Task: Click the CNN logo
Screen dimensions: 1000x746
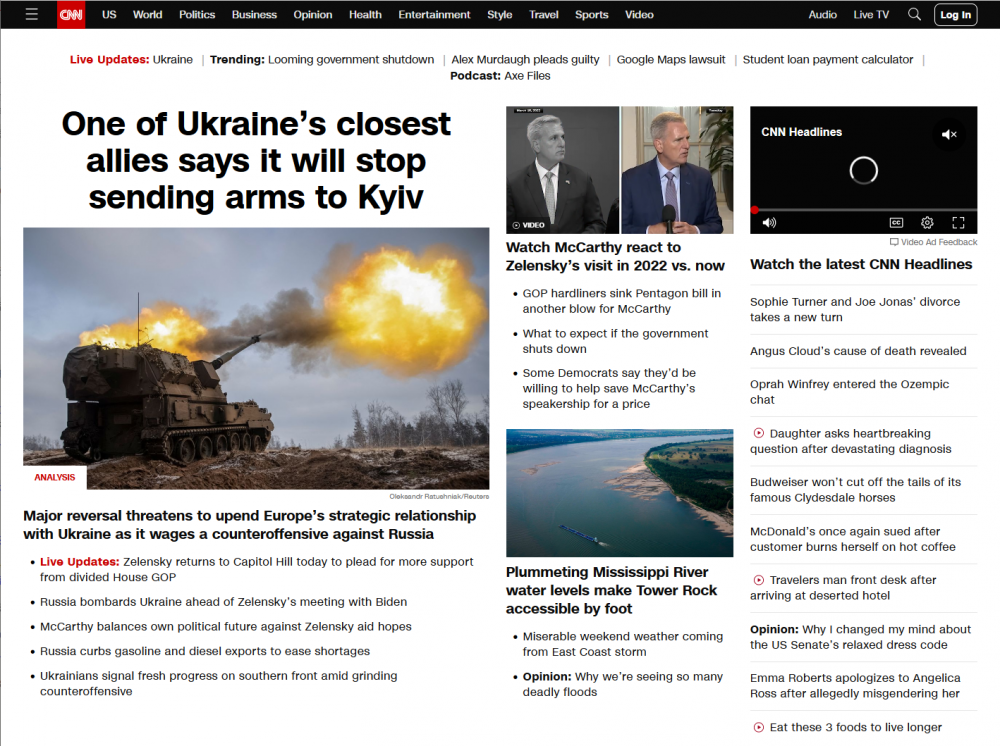Action: tap(71, 14)
